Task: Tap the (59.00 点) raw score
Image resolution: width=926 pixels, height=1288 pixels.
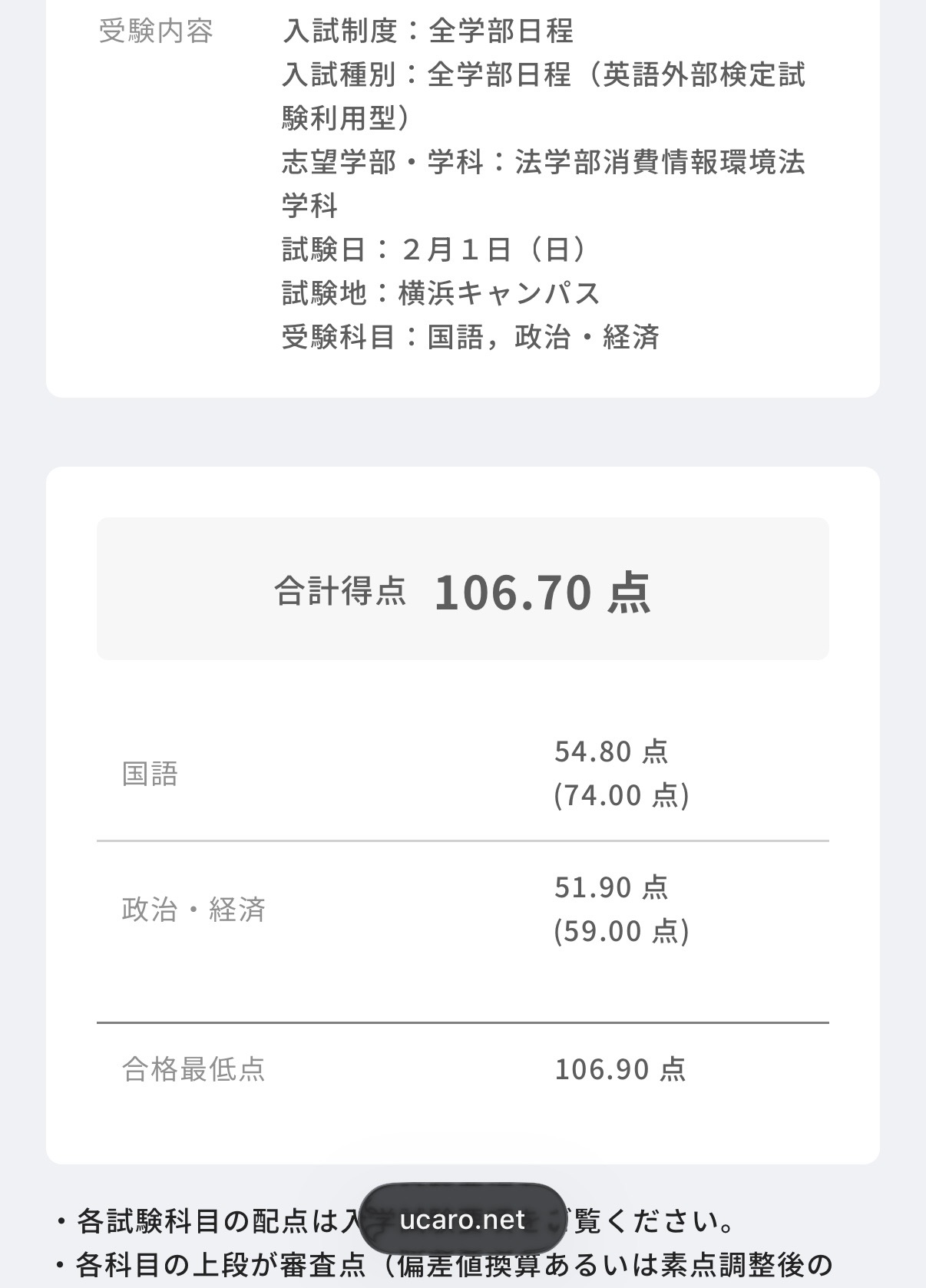Action: [x=621, y=931]
